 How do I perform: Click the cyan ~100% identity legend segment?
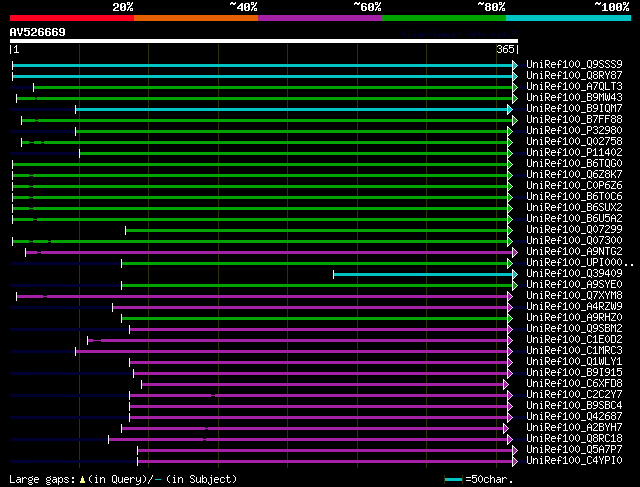pos(568,18)
